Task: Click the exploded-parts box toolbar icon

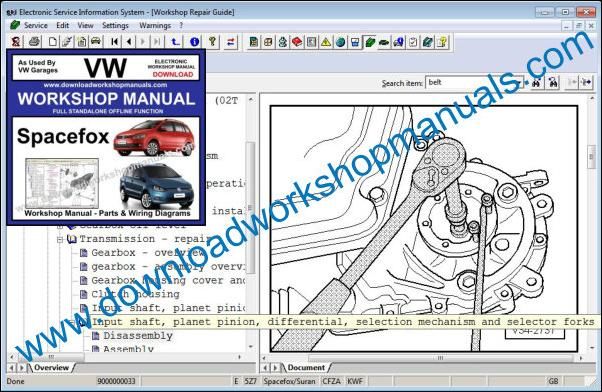Action: click(268, 42)
